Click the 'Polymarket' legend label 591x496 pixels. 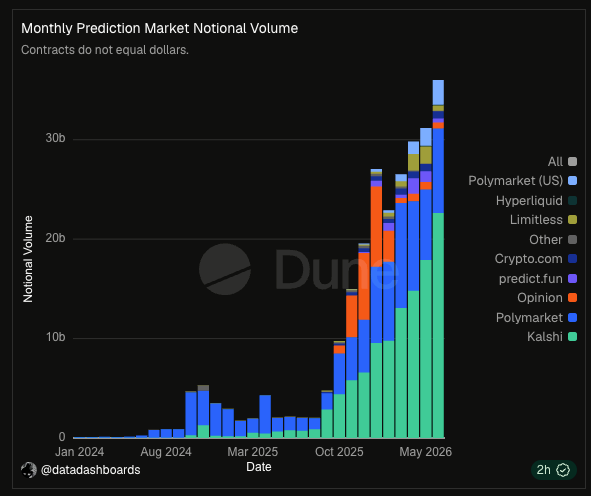click(529, 317)
